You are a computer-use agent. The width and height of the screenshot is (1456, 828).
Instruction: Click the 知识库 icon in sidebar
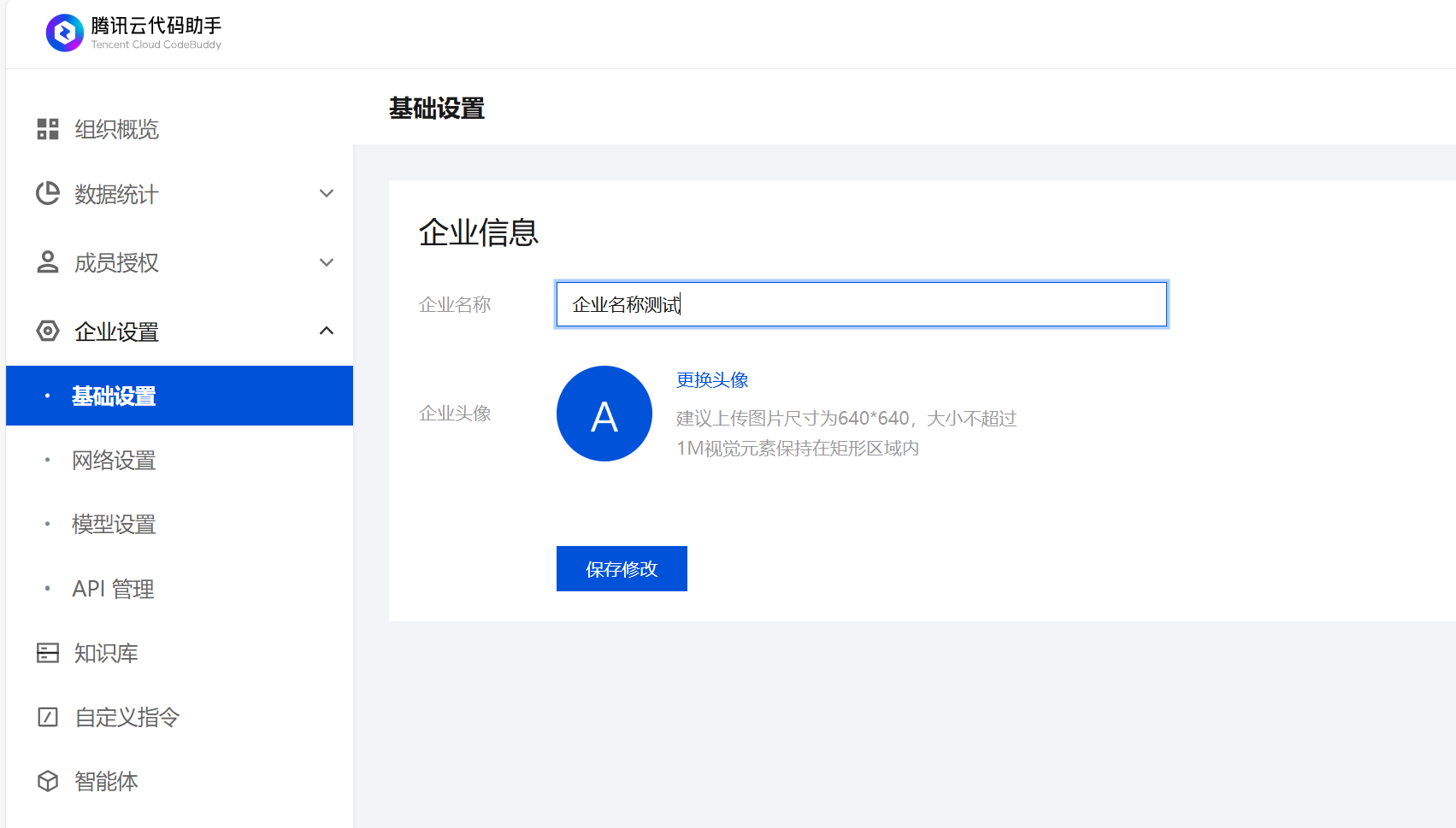[x=48, y=653]
